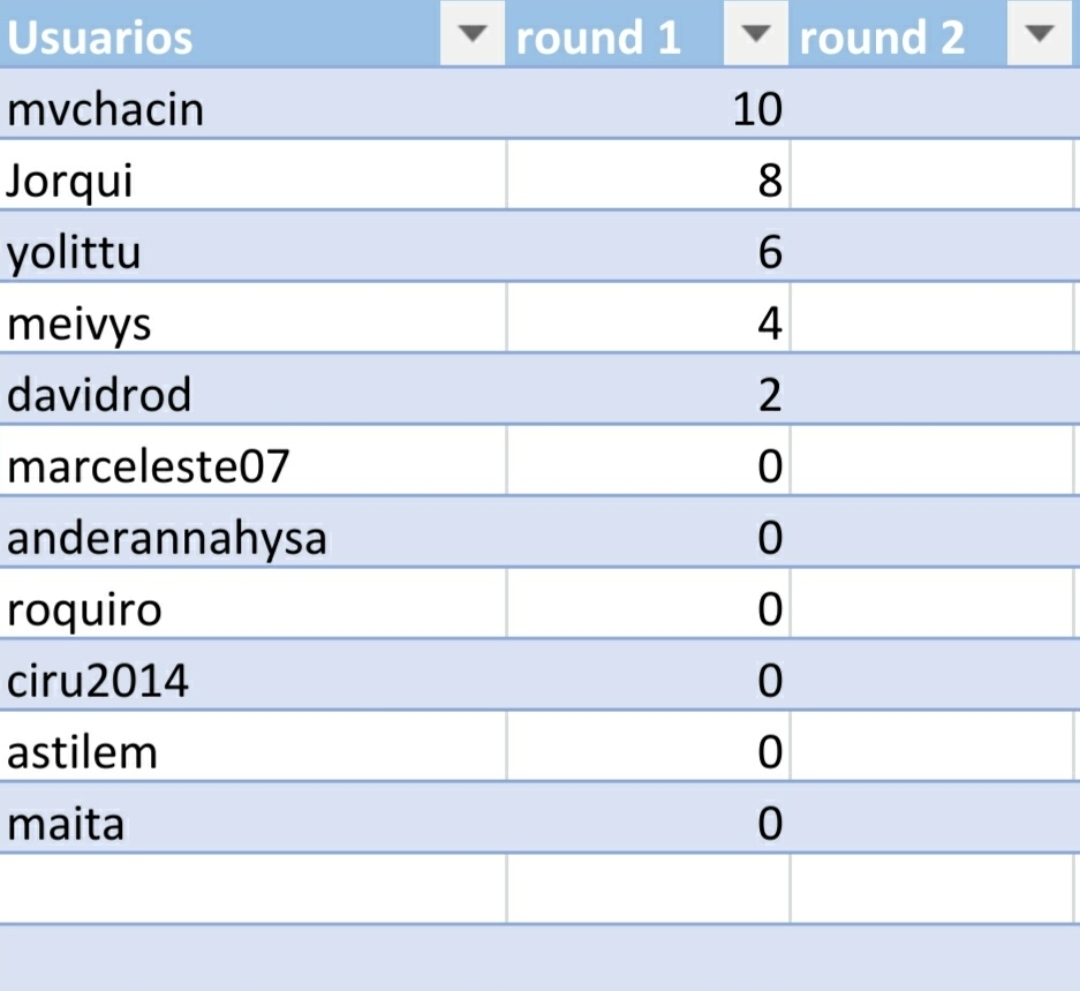Click Jorqui's round 1 score of 8

click(x=768, y=181)
